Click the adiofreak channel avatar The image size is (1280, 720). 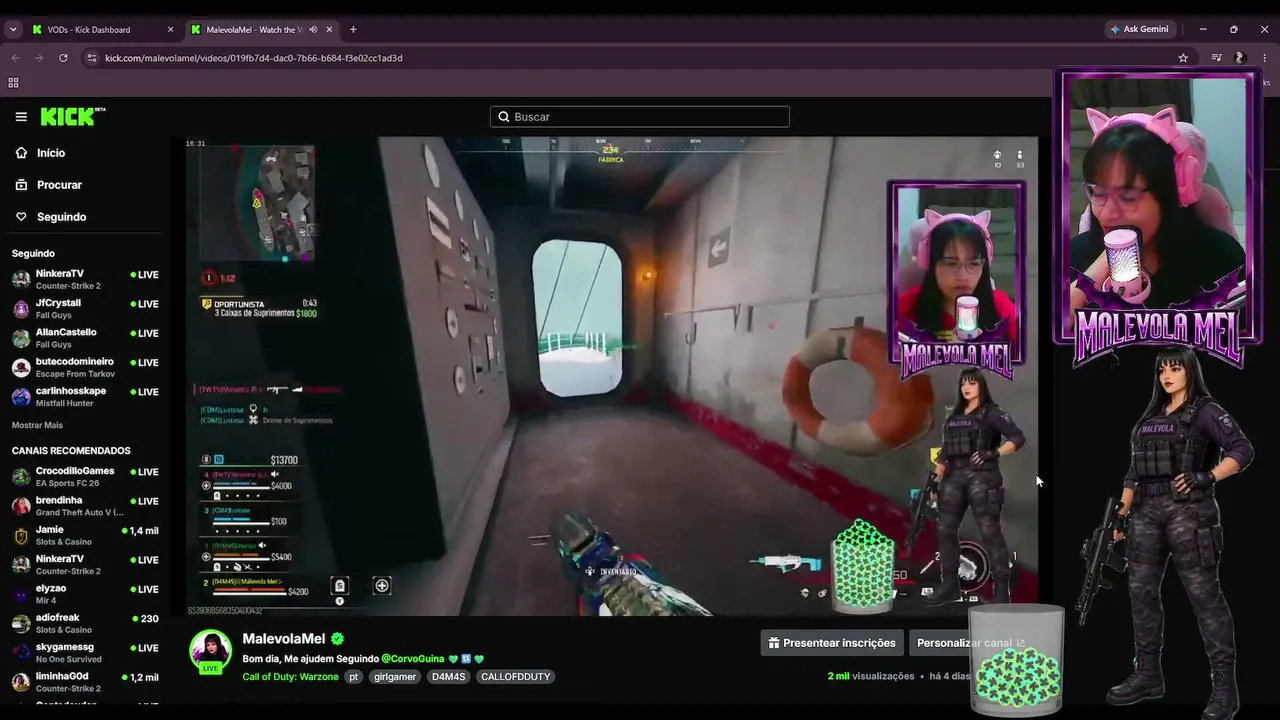point(21,624)
